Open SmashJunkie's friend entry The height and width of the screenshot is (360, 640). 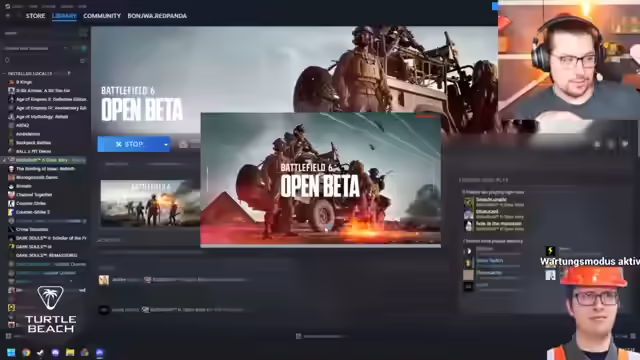493,202
